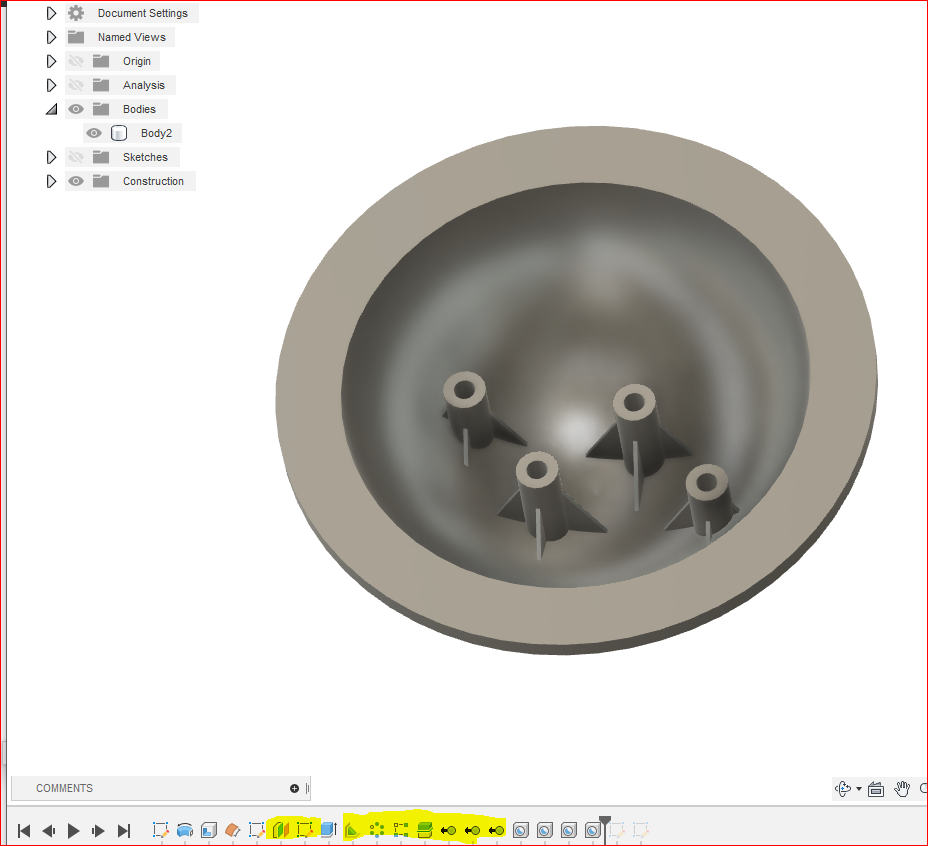Jump to the timeline end
Image resolution: width=928 pixels, height=846 pixels.
point(124,831)
